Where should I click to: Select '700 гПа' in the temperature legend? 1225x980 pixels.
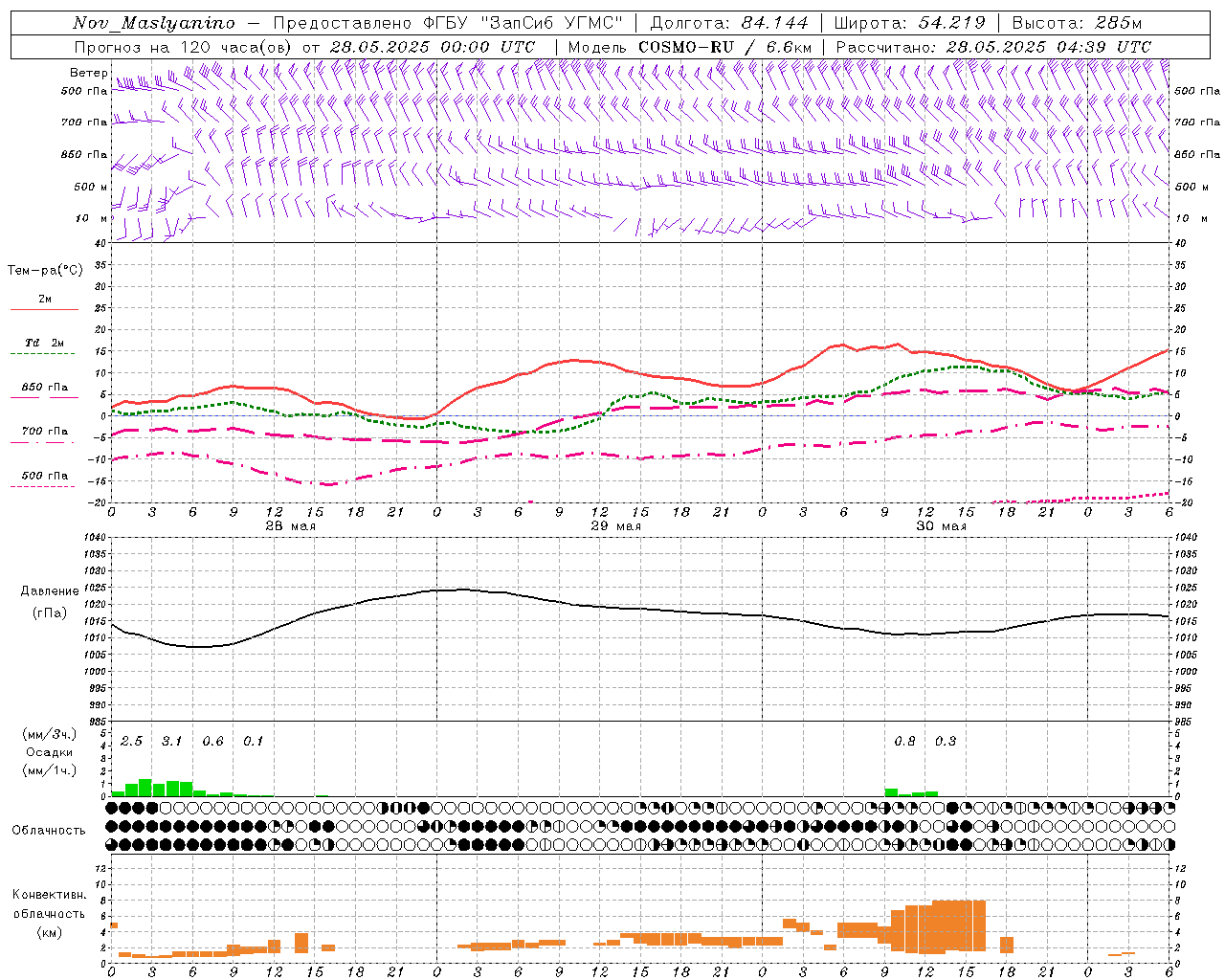[45, 432]
